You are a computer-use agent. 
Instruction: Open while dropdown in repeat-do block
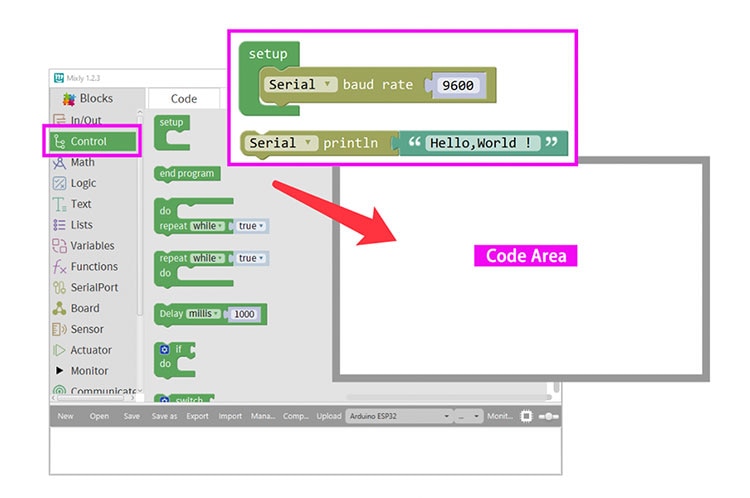(207, 258)
